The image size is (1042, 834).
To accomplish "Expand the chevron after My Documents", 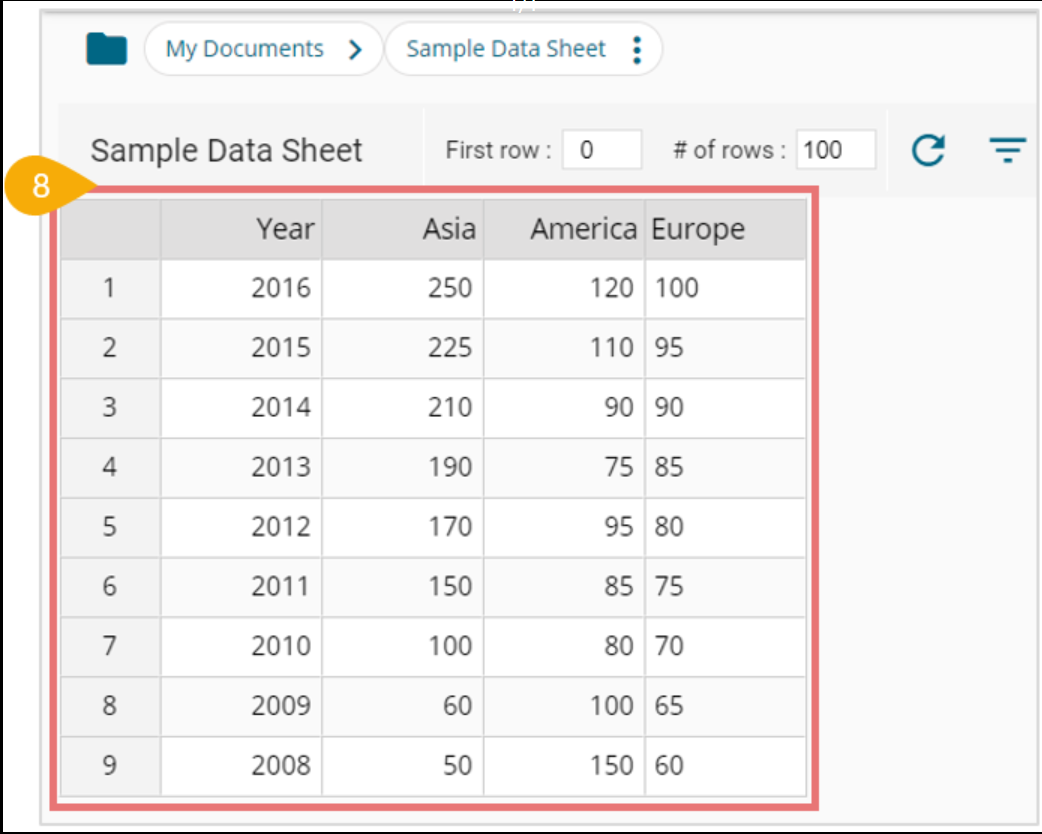I will click(x=355, y=50).
